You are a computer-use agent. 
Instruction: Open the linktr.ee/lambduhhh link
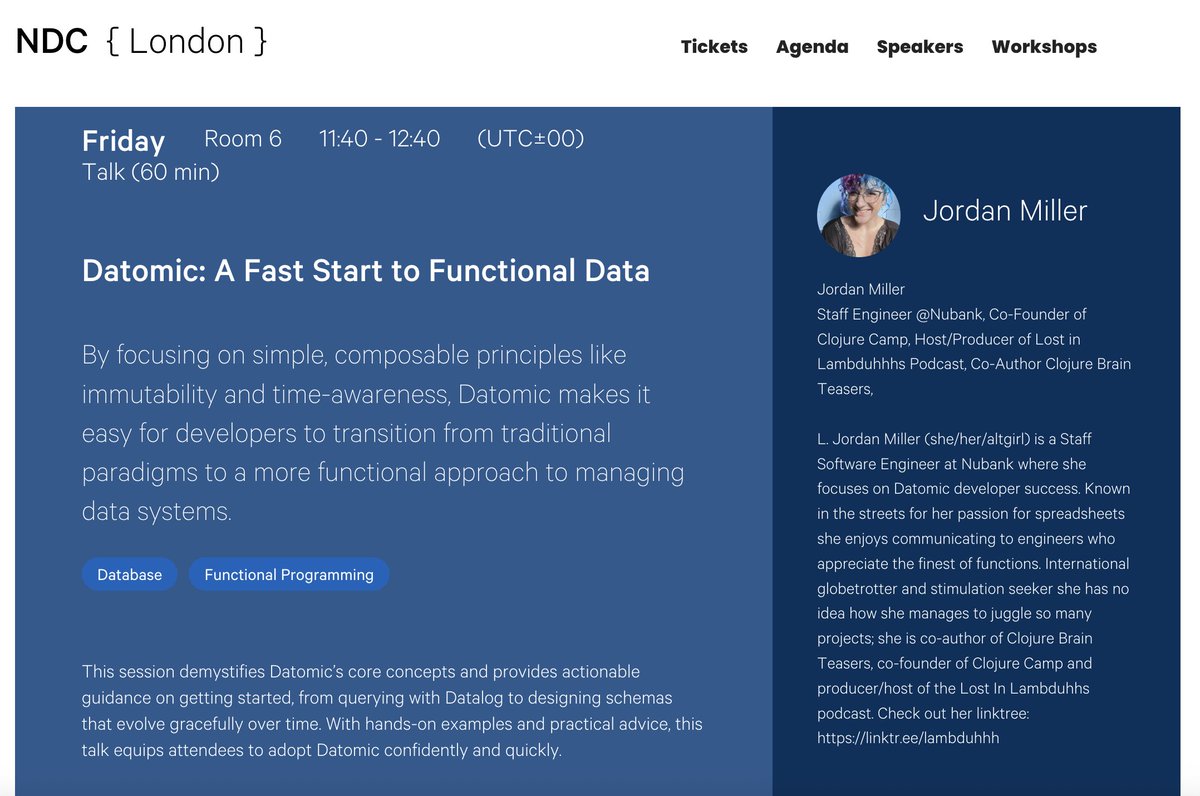[x=908, y=738]
